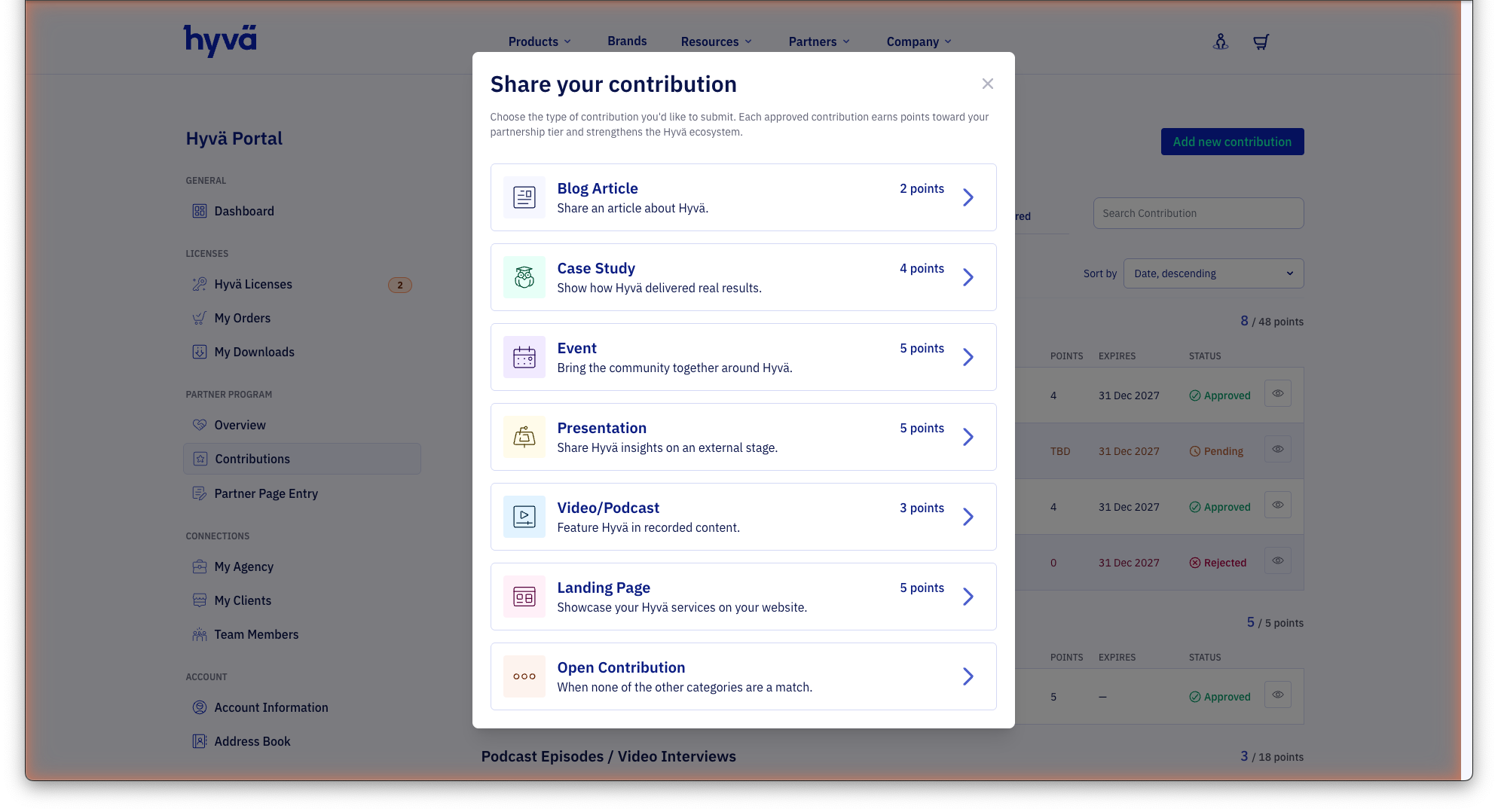This screenshot has width=1498, height=812.
Task: Go to Partner Page Entry
Action: pyautogui.click(x=265, y=493)
